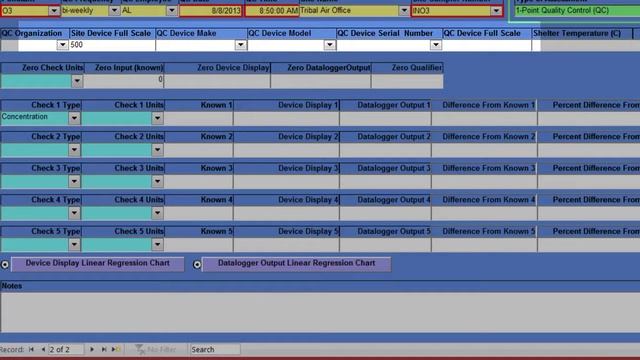Open the AL employee dropdown
Viewport: 640px width, 360px height.
point(172,11)
